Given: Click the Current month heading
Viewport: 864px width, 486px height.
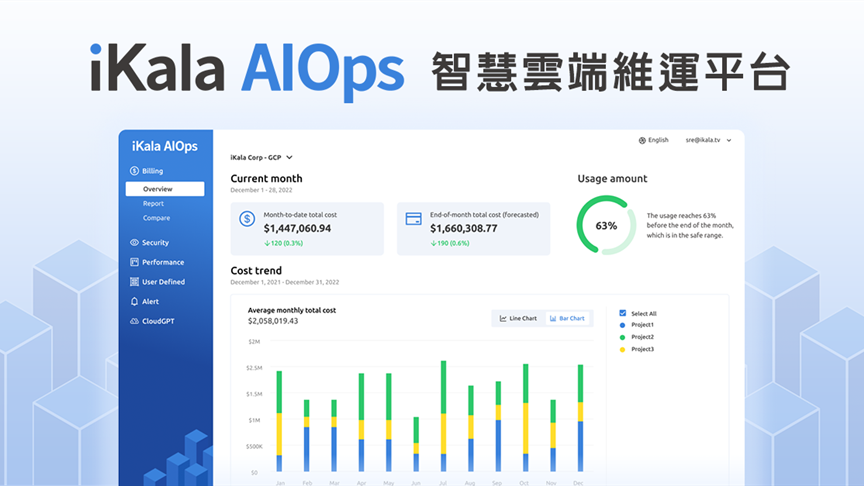Looking at the screenshot, I should click(x=266, y=179).
